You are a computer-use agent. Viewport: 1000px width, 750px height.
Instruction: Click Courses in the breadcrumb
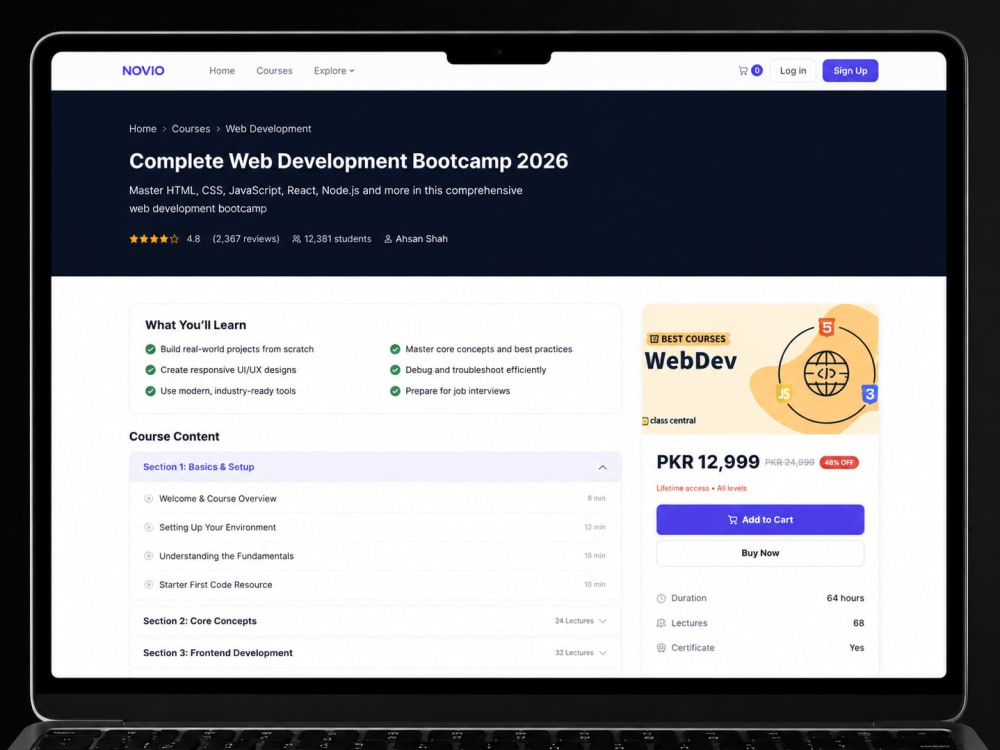191,129
